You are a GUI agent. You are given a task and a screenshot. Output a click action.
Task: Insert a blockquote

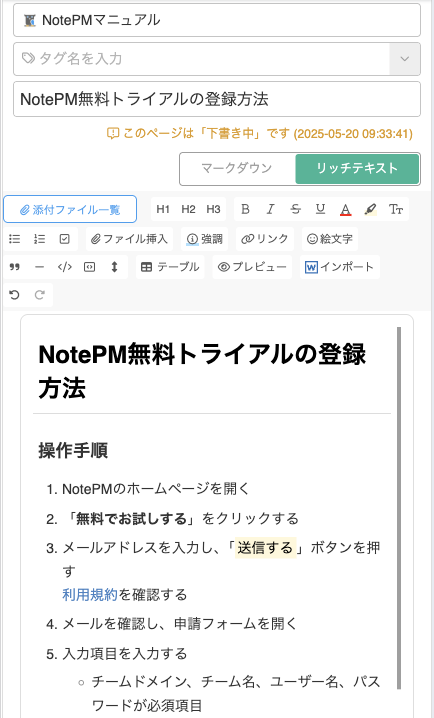point(15,267)
